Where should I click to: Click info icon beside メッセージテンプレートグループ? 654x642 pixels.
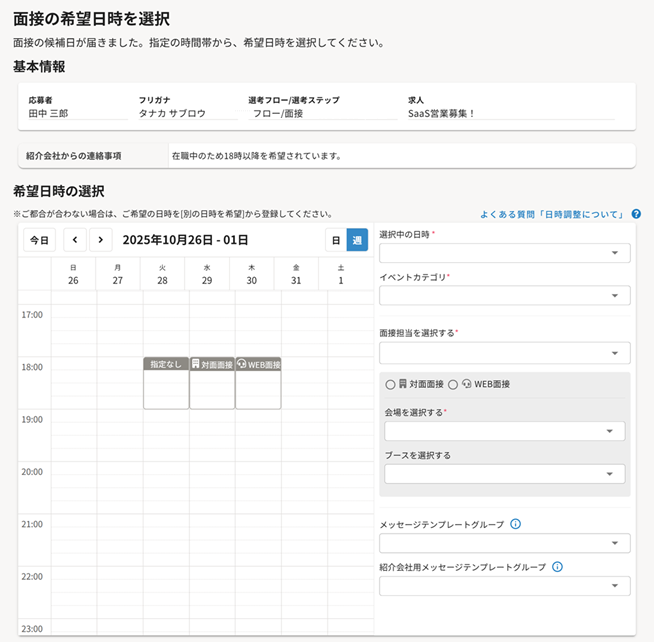point(515,524)
